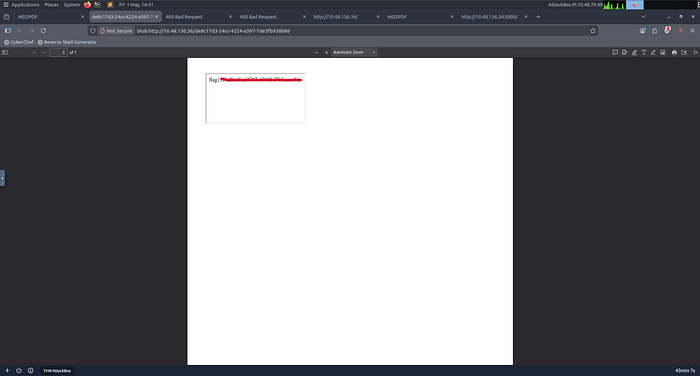Click the THM AttackBox label

coord(57,371)
